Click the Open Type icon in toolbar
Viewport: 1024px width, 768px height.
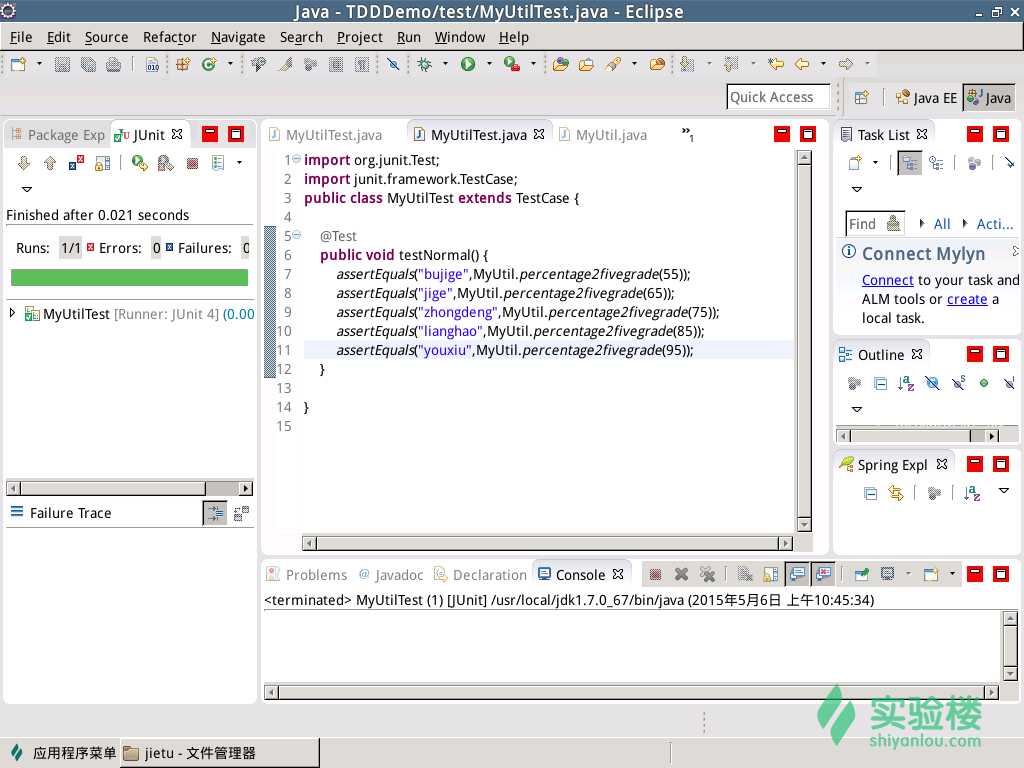tap(560, 64)
